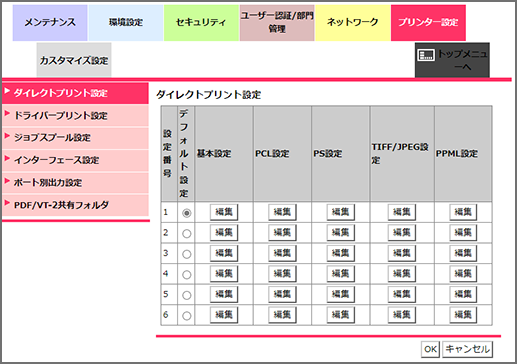This screenshot has height=364, width=517.
Task: Edit 基本設定 for setting 5
Action: click(224, 294)
